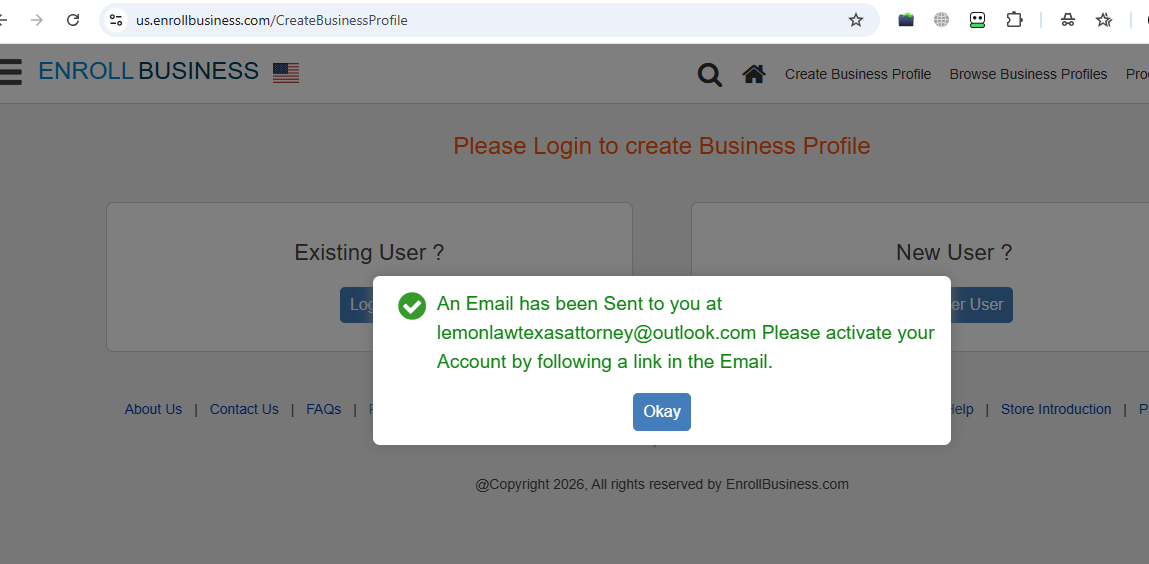This screenshot has width=1149, height=564.
Task: Click the search magnifier icon
Action: click(709, 74)
